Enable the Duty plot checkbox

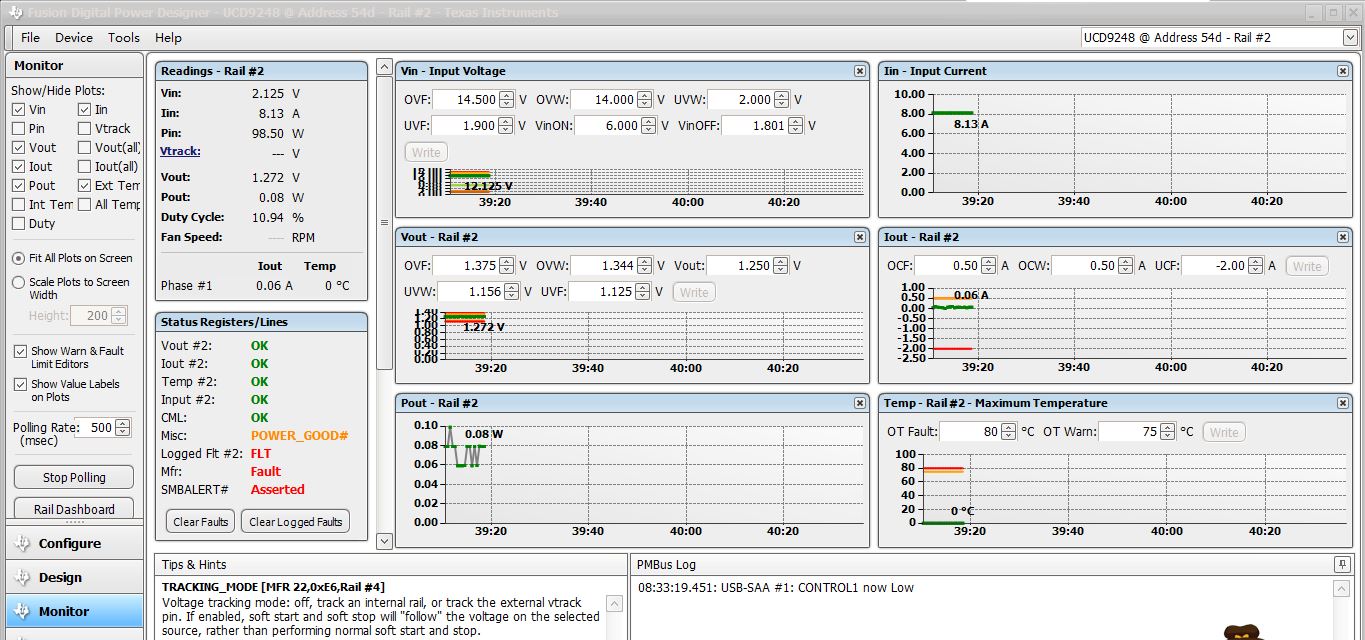(19, 223)
